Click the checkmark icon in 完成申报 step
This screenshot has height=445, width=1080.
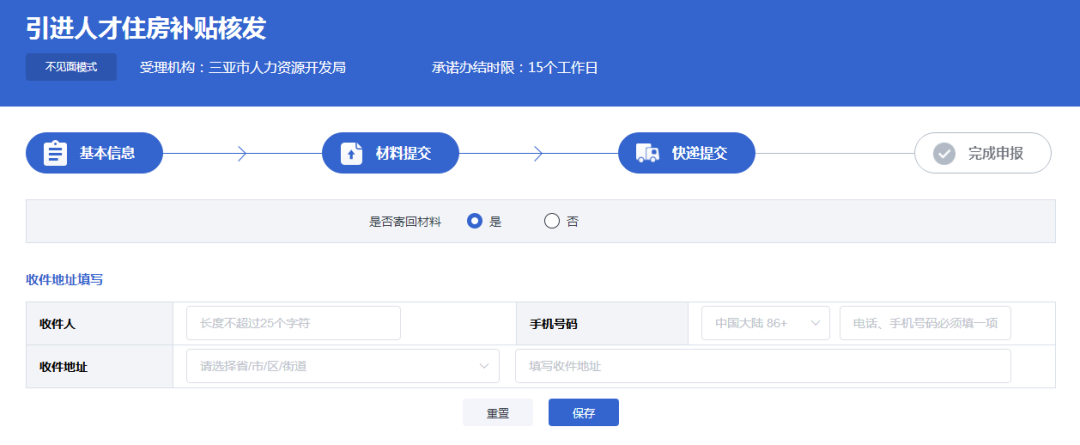click(944, 153)
